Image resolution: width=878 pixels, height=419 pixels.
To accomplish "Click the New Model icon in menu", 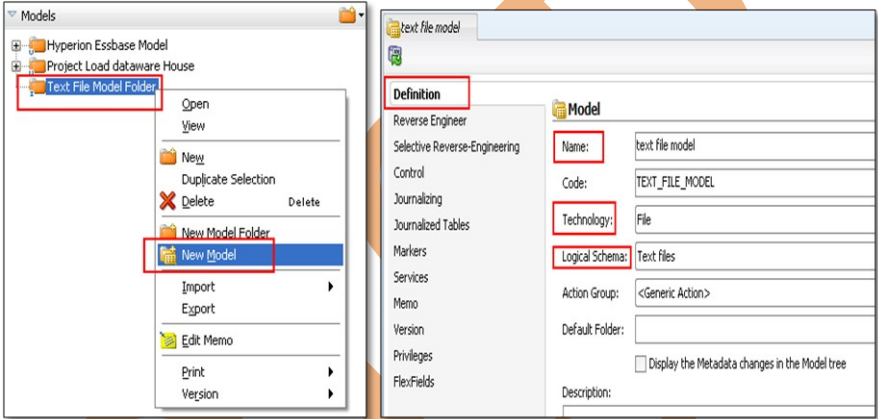I will 168,255.
